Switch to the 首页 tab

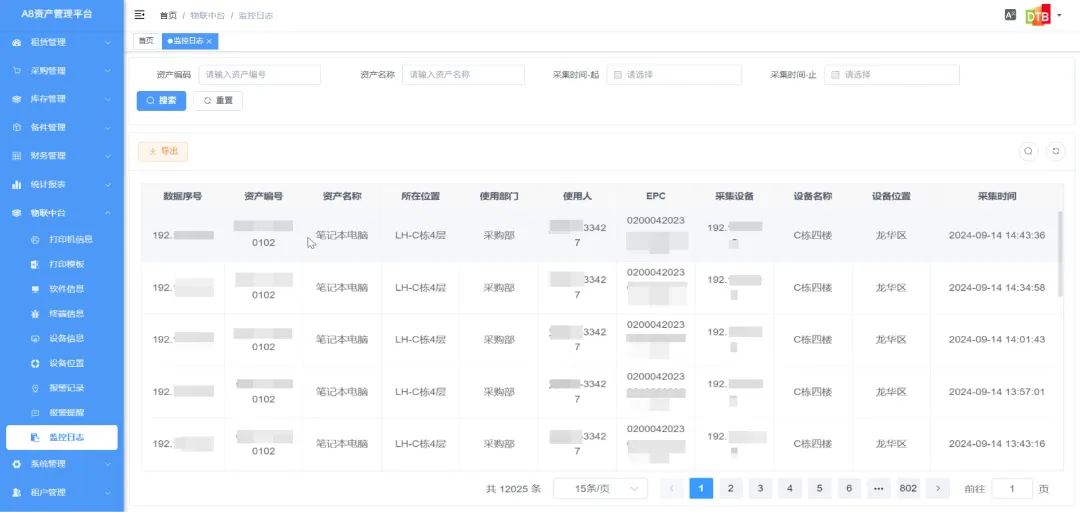[x=146, y=41]
